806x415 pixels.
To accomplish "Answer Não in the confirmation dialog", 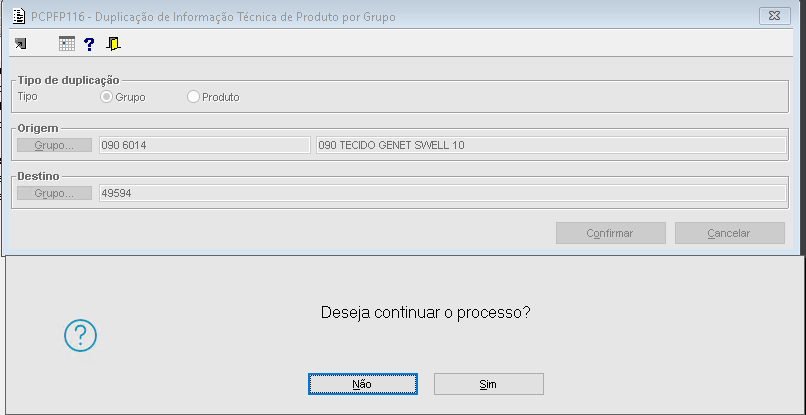I will pyautogui.click(x=362, y=384).
